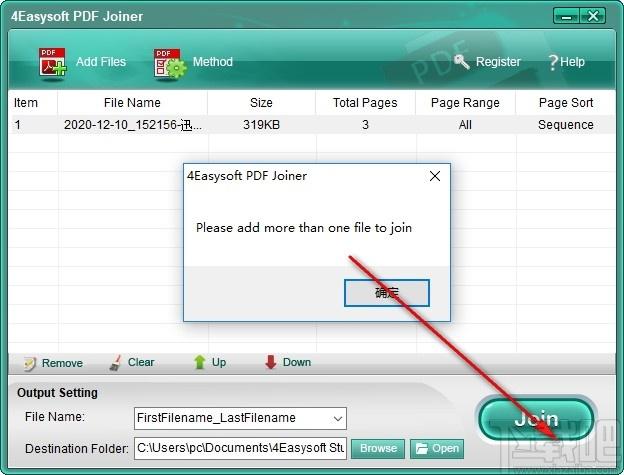Close the message dialog with its X

point(435,176)
